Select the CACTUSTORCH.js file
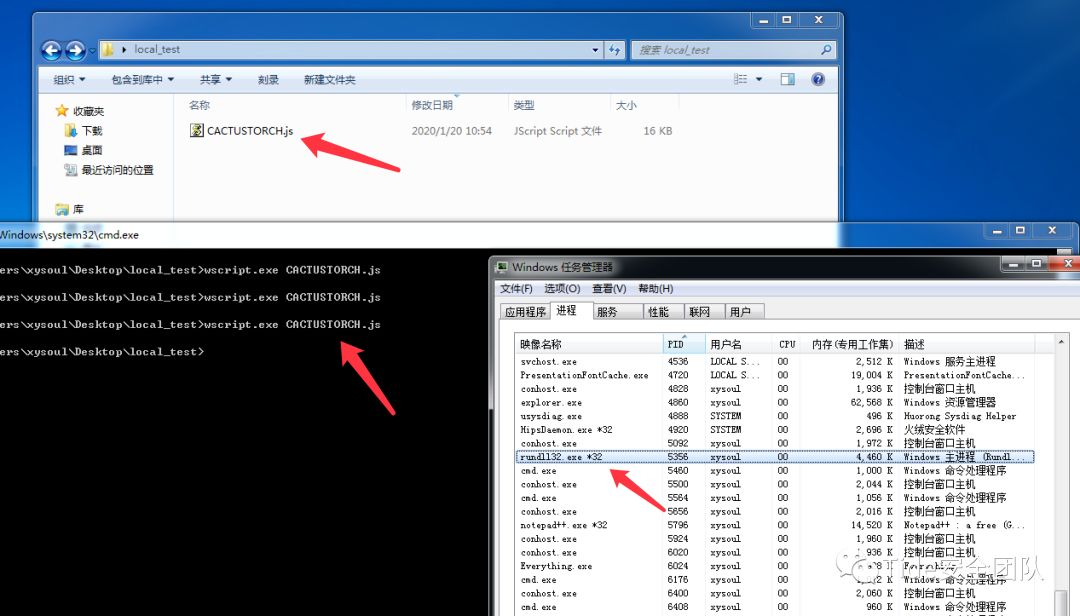The width and height of the screenshot is (1080, 616). (x=242, y=130)
